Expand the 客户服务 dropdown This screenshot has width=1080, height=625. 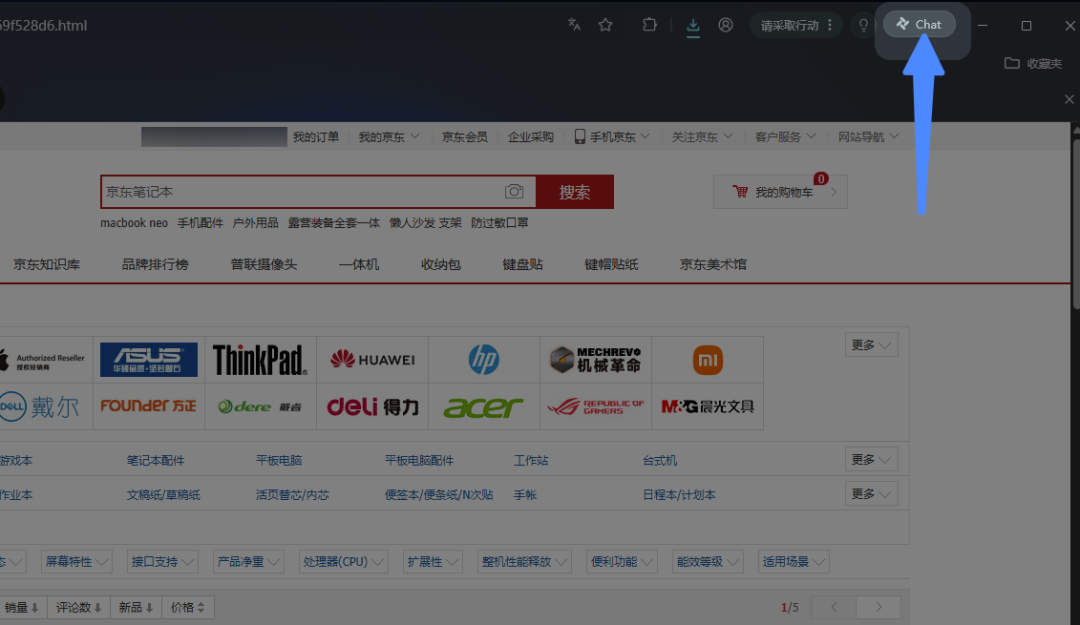pos(785,136)
